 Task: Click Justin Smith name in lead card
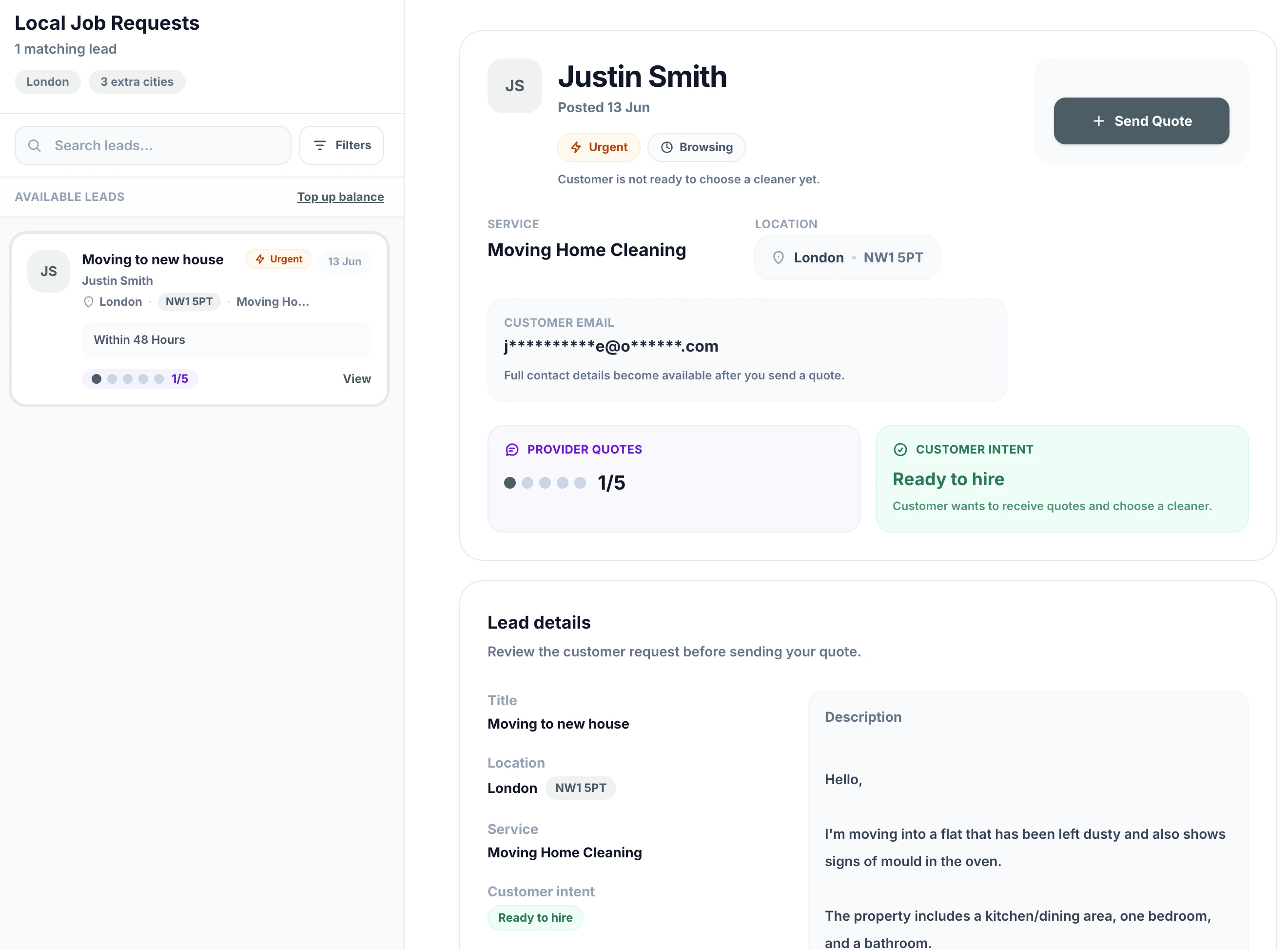(x=117, y=281)
